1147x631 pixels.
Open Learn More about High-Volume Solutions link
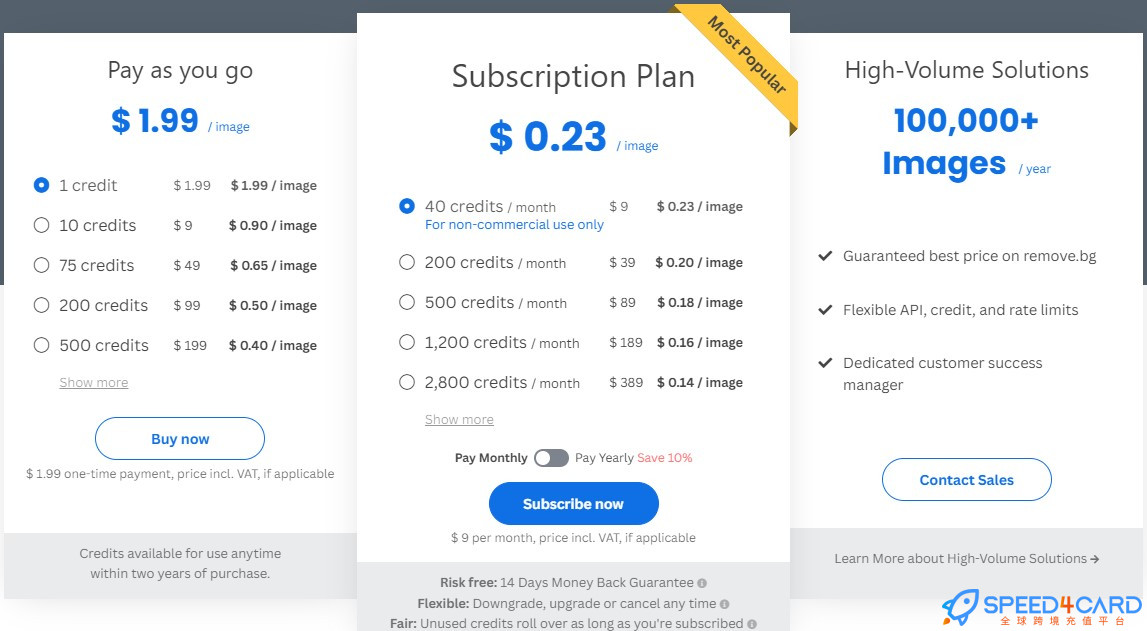(966, 559)
